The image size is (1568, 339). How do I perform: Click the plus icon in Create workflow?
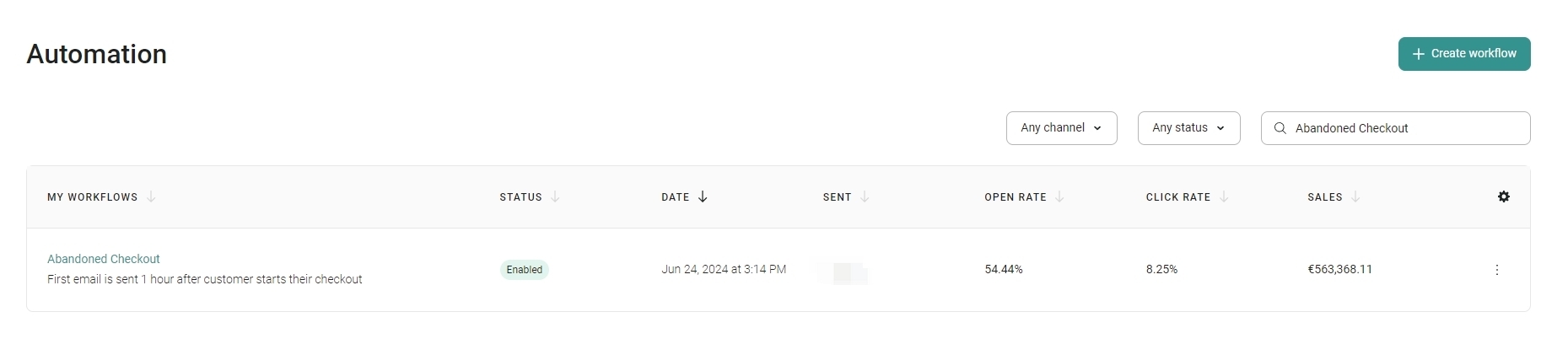[x=1418, y=54]
